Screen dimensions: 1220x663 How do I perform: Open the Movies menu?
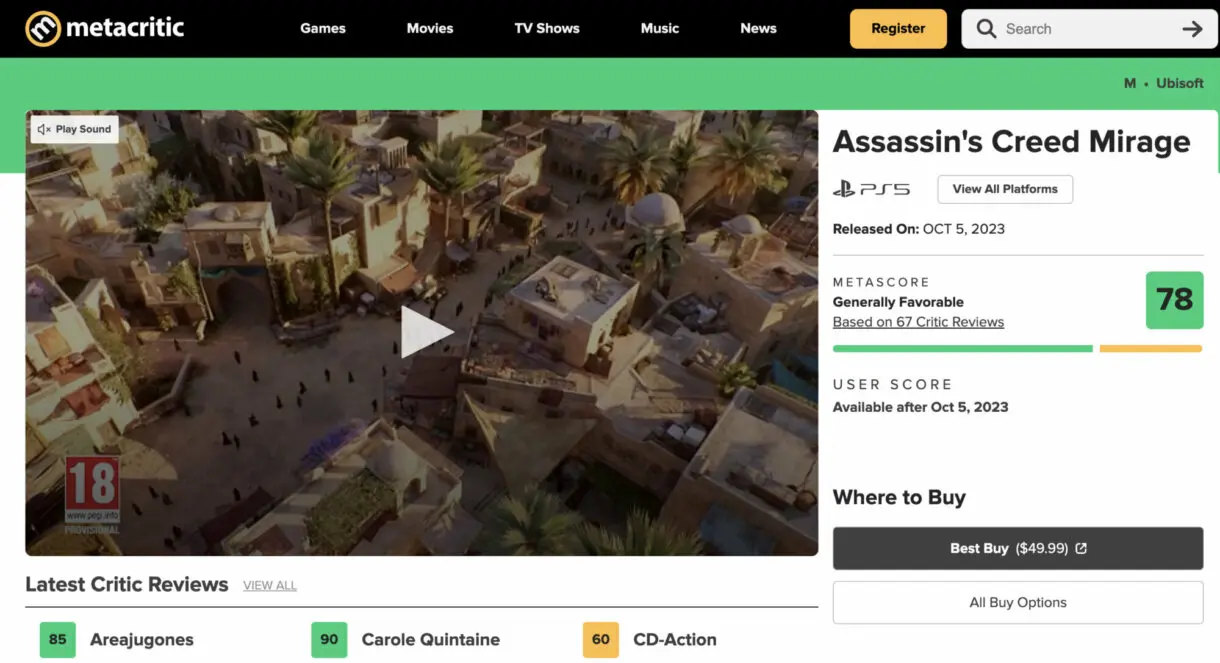(x=430, y=28)
